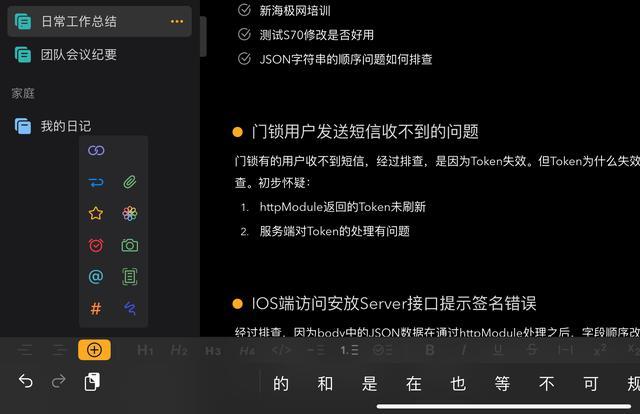Select the document scan icon

coord(130,276)
